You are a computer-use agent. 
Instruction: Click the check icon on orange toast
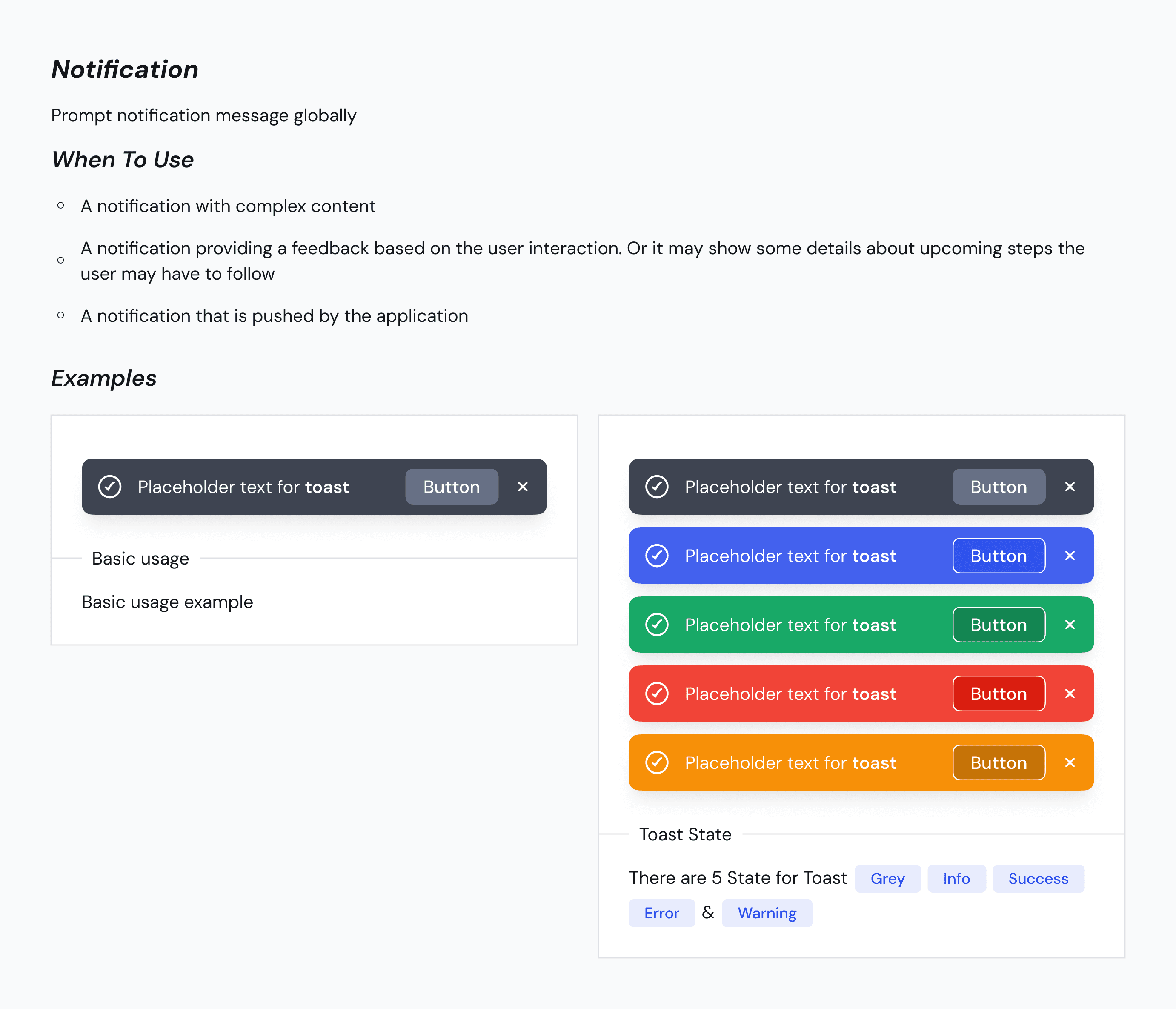click(657, 762)
